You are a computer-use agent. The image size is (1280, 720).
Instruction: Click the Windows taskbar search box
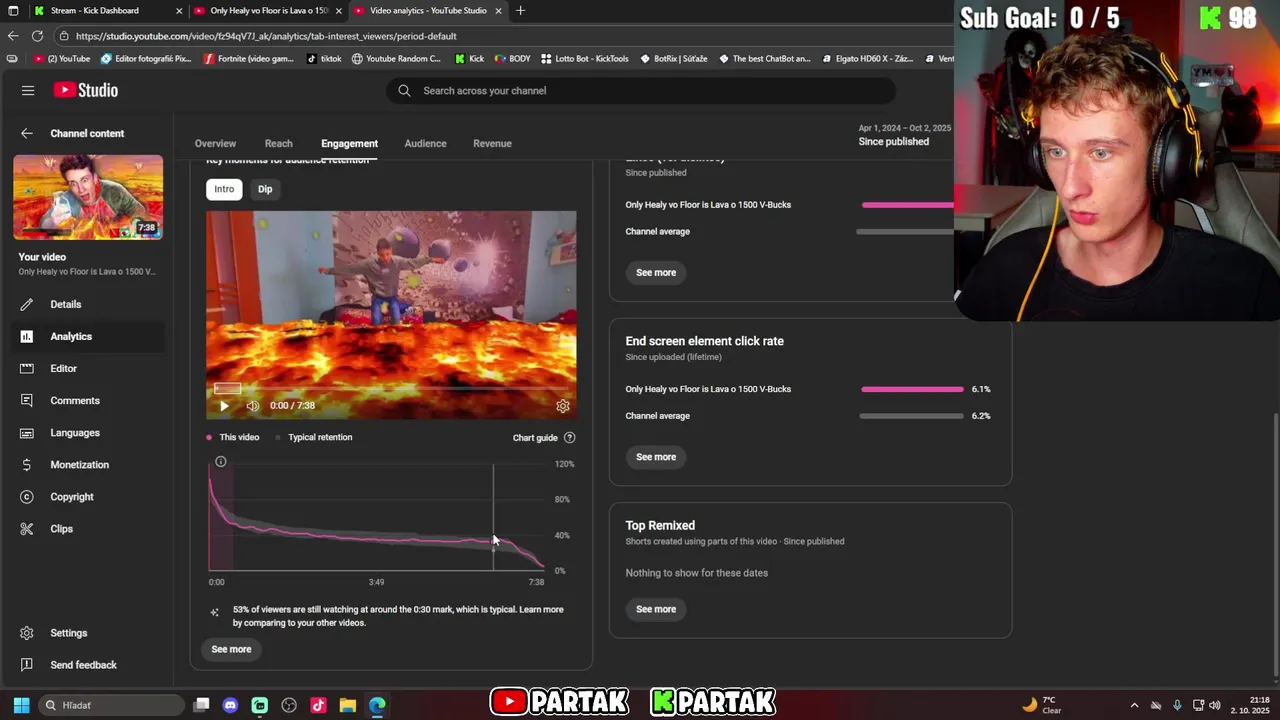click(112, 705)
